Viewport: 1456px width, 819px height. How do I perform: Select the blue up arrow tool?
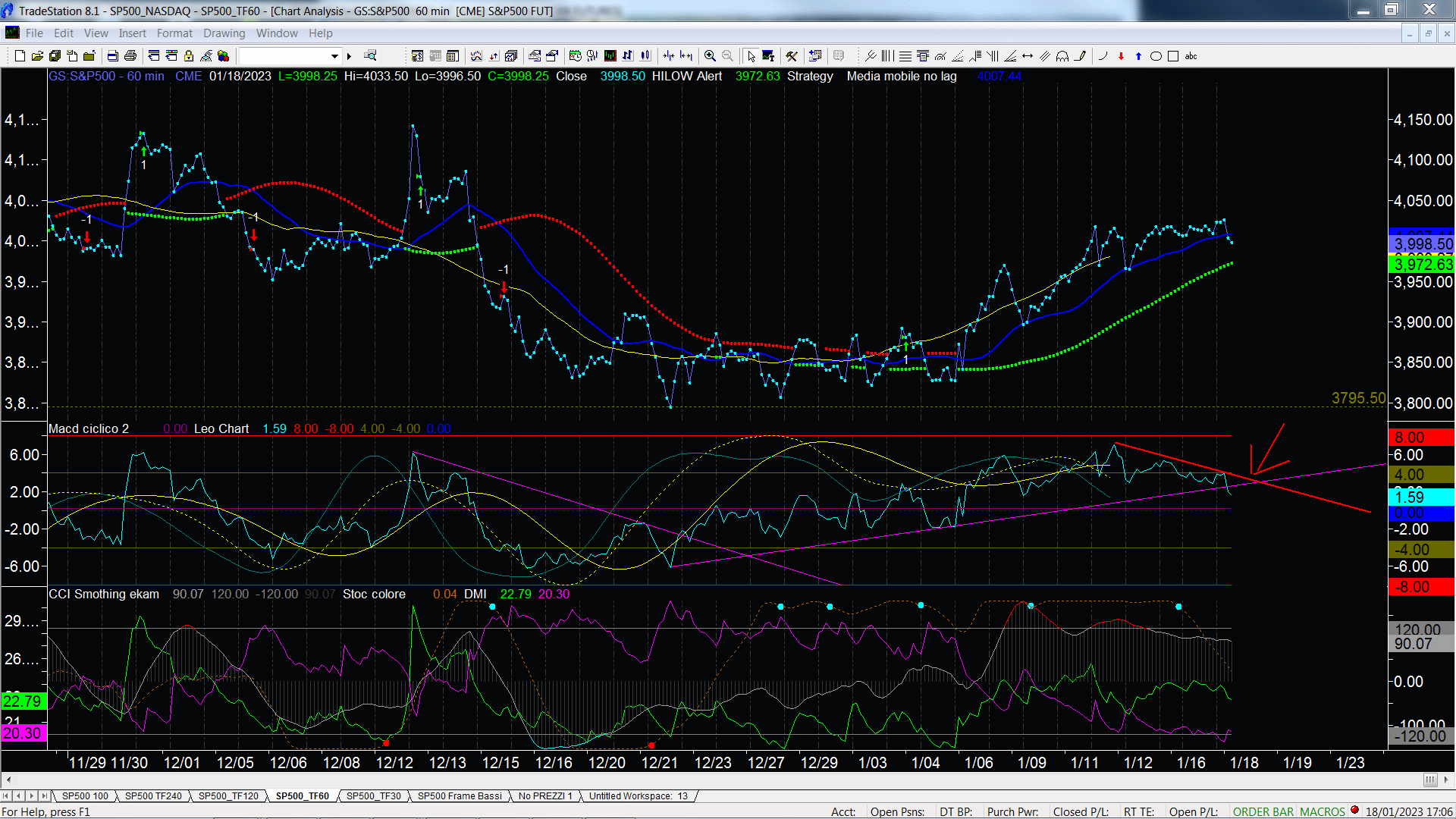[x=1138, y=56]
